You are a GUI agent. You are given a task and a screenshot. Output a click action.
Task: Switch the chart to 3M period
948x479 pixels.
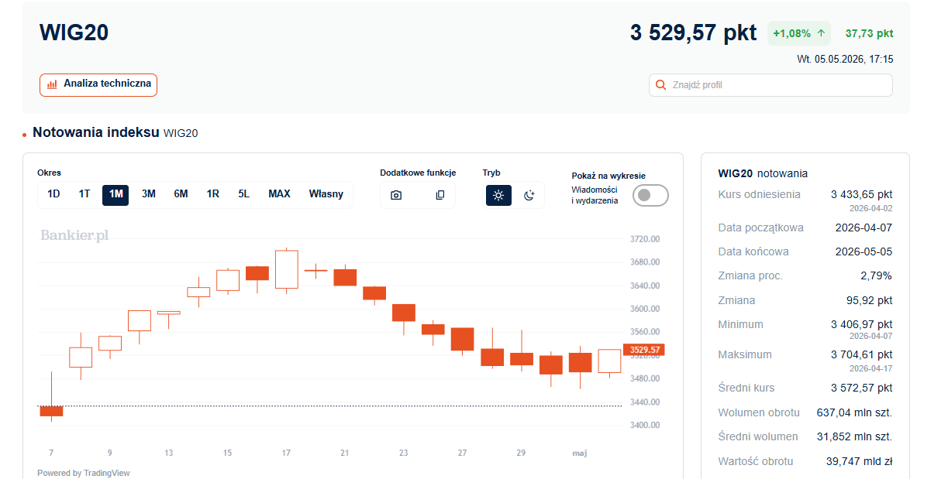[149, 194]
